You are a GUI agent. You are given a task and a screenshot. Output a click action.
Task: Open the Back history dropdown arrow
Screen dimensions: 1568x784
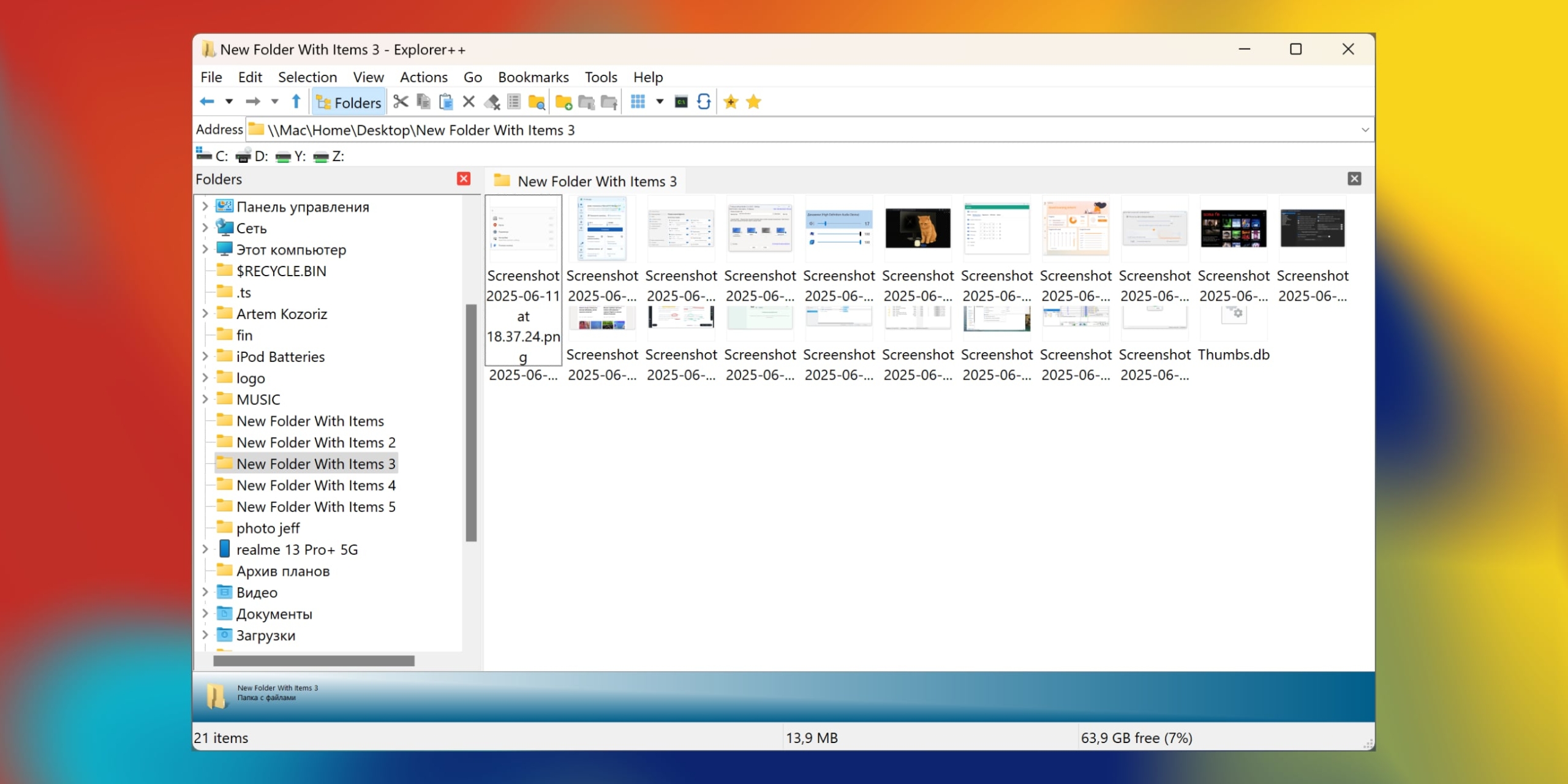click(229, 102)
